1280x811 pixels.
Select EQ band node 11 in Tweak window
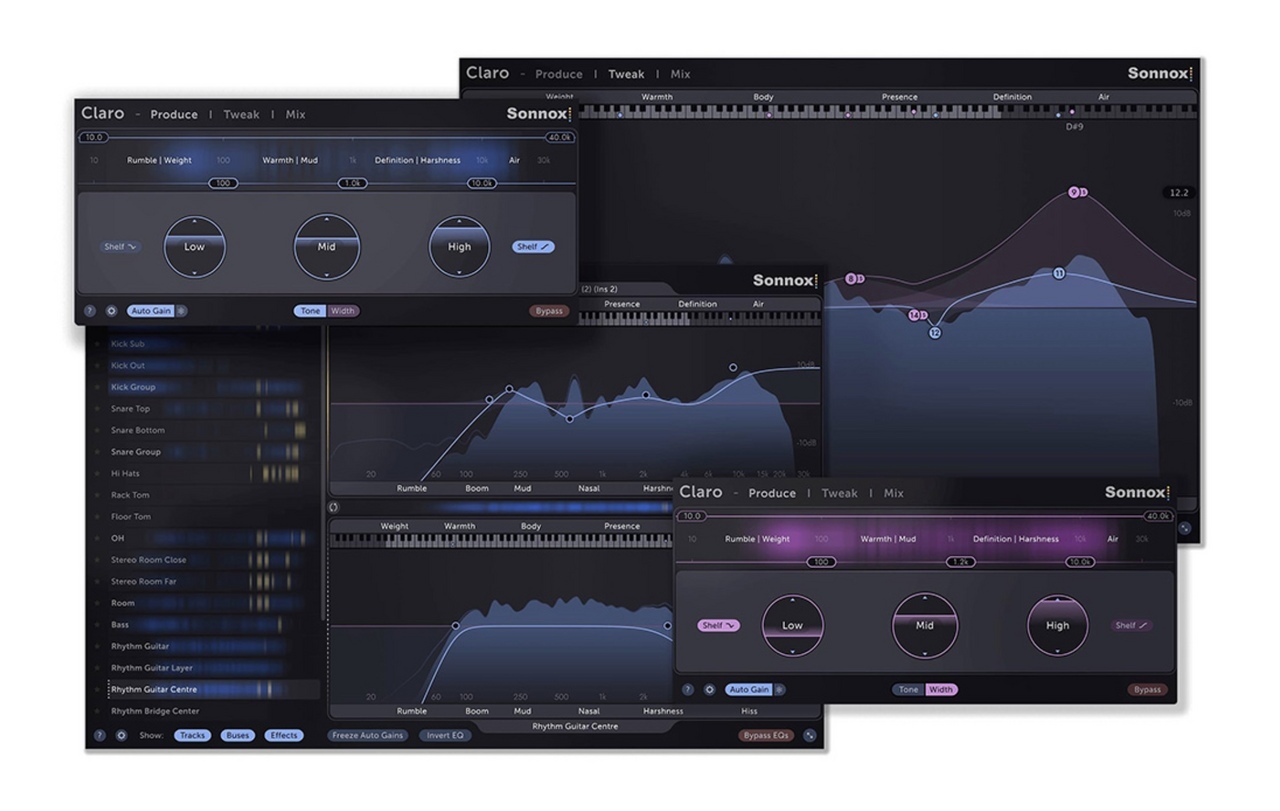1059,273
